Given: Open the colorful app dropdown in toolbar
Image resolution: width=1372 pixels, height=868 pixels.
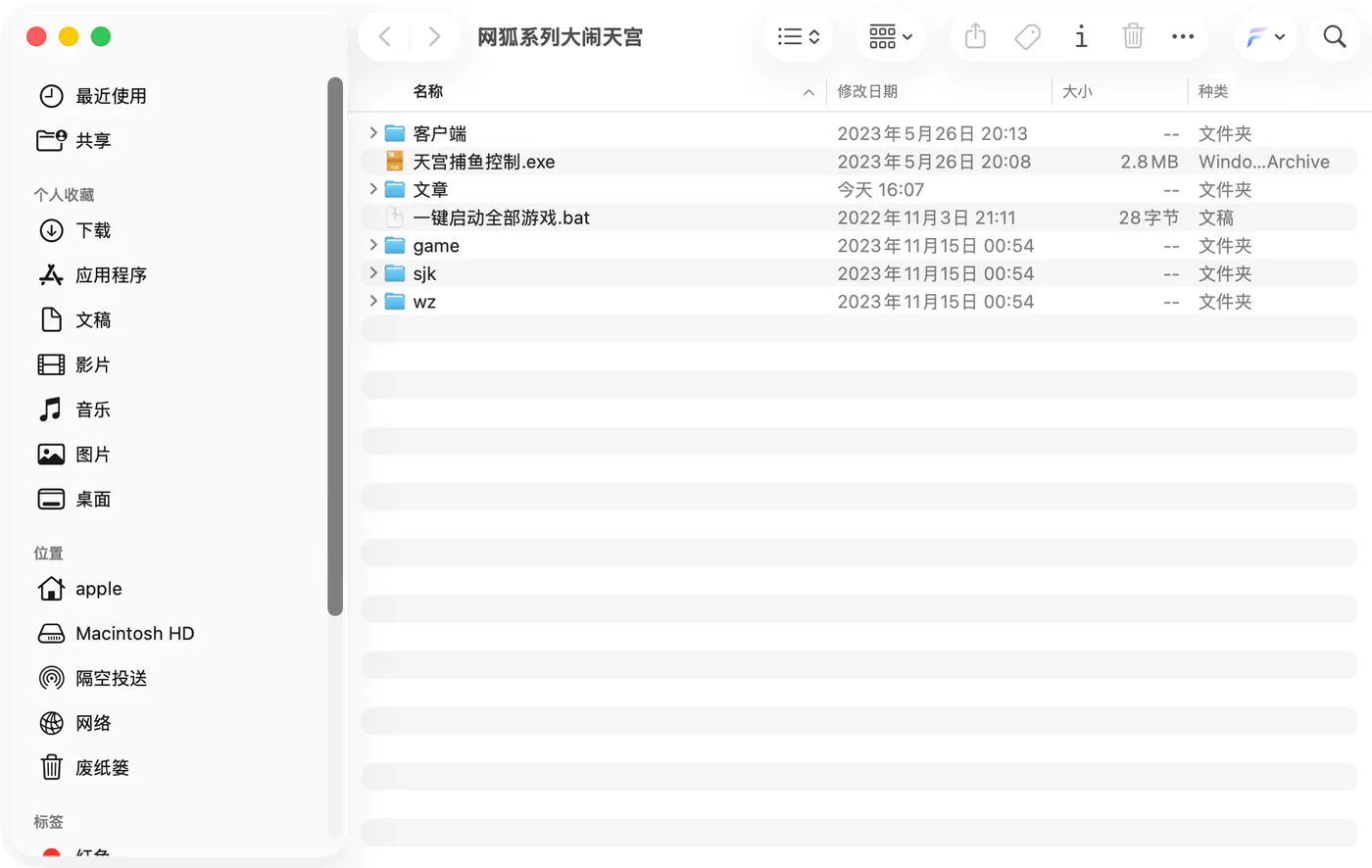Looking at the screenshot, I should pos(1265,37).
